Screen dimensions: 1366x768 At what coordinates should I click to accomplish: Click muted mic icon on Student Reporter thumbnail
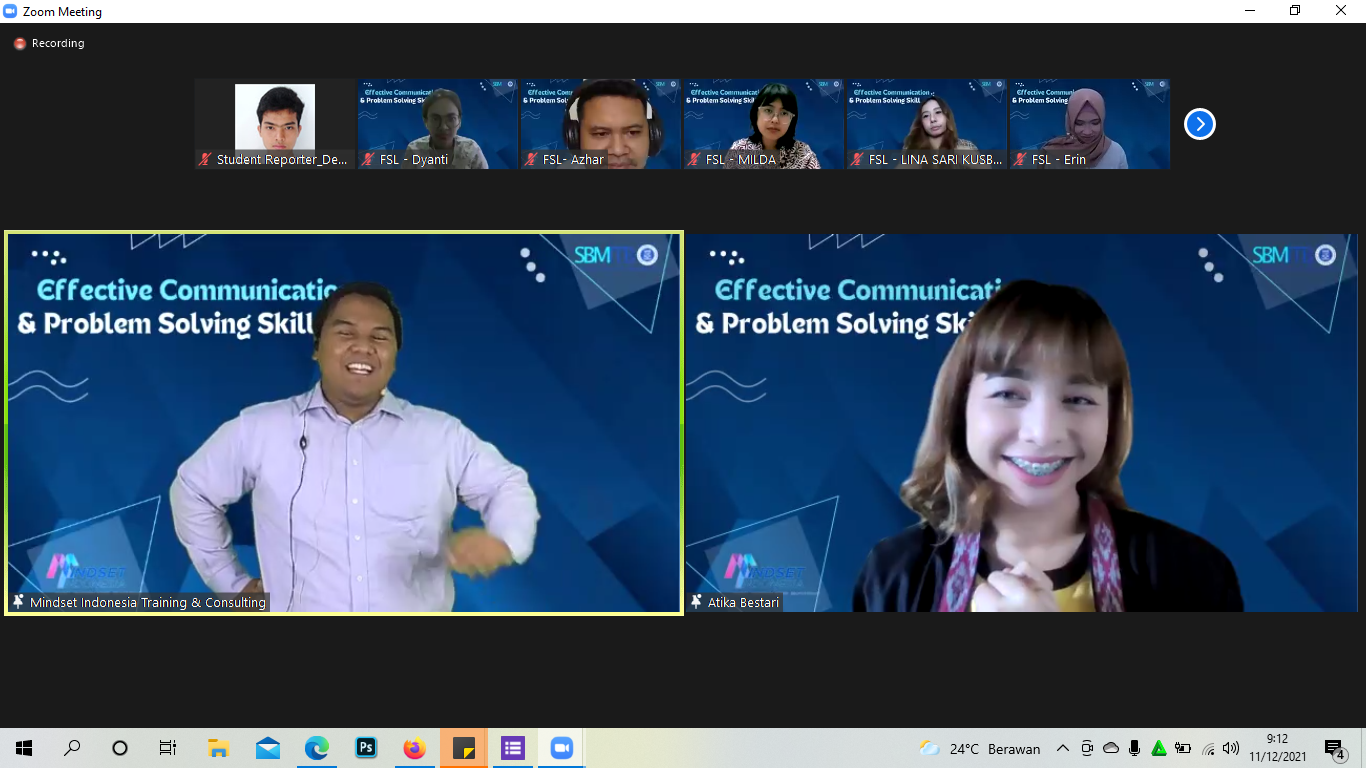[x=205, y=159]
